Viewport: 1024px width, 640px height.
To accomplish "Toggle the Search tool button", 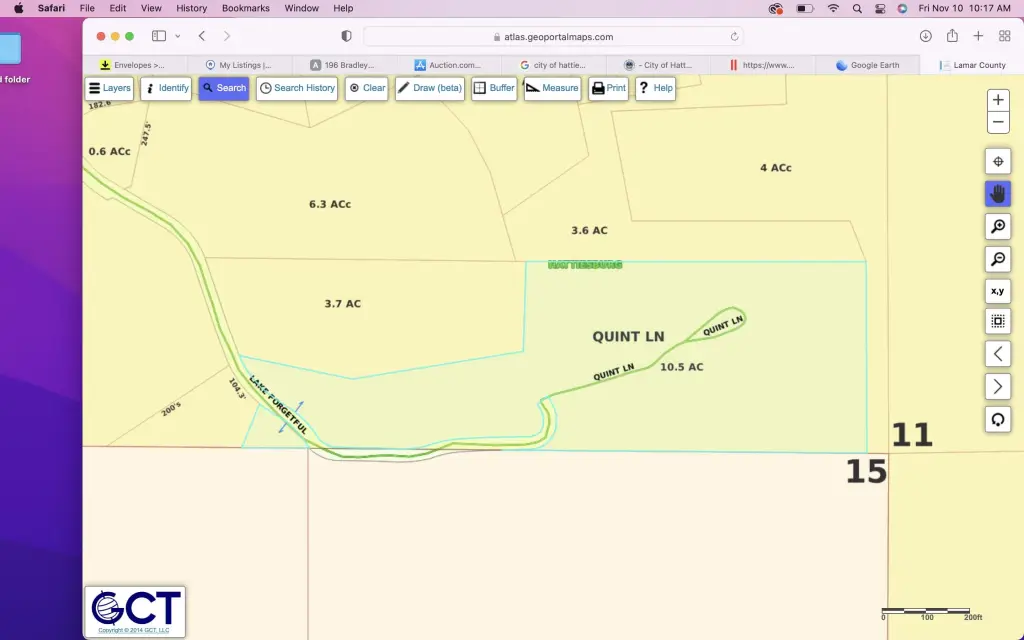I will click(223, 88).
